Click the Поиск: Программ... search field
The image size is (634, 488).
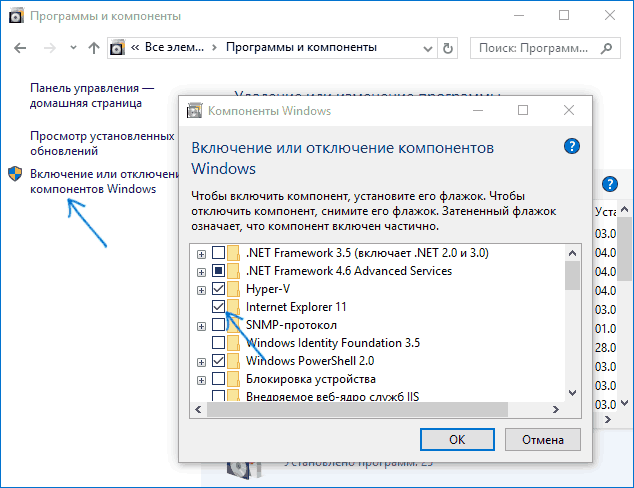click(x=545, y=48)
